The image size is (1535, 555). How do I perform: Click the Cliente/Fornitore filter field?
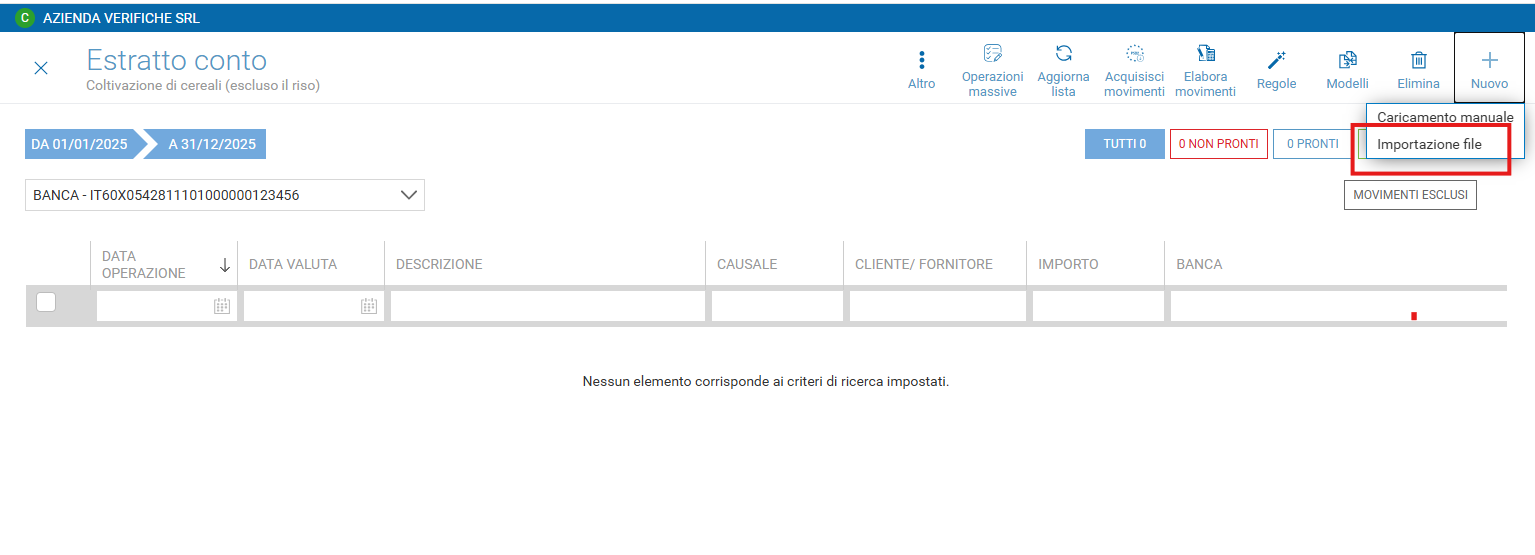tap(938, 306)
